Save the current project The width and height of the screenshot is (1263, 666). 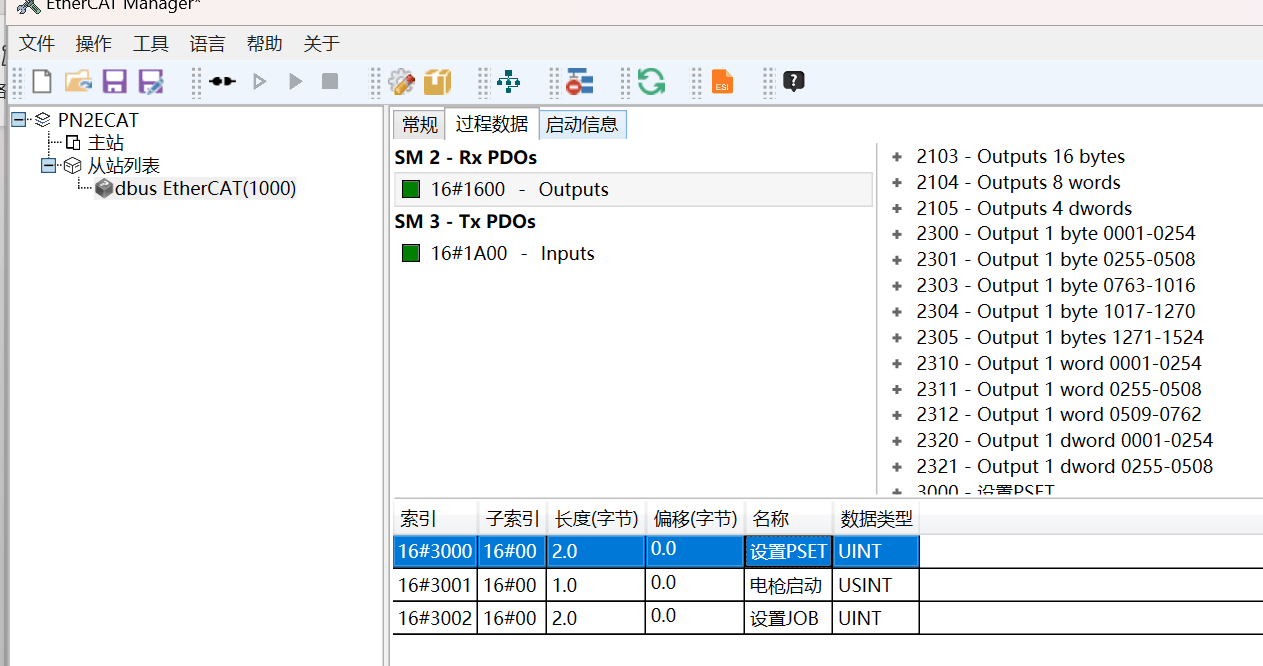pyautogui.click(x=115, y=81)
